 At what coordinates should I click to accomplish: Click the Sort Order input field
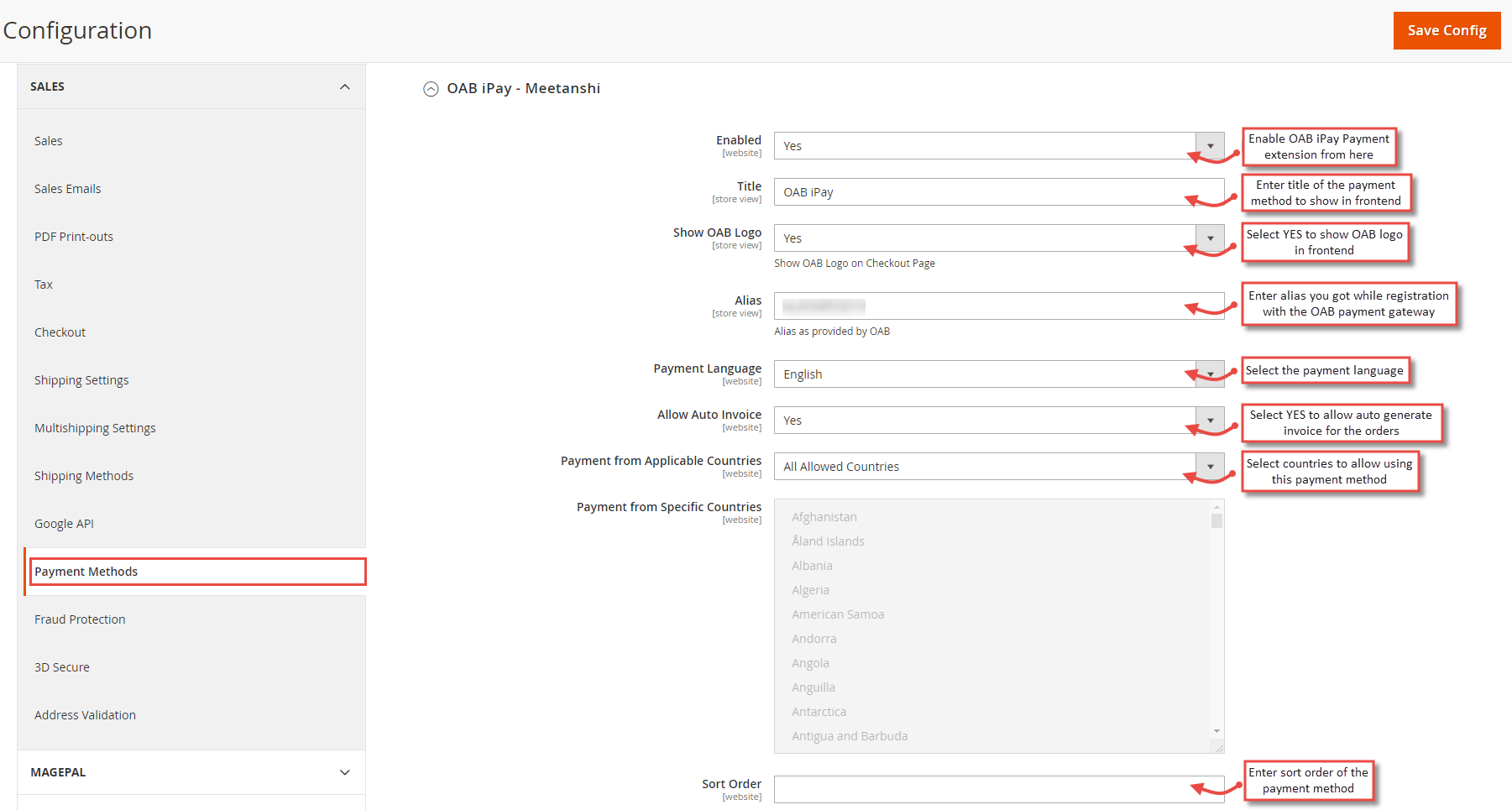click(999, 790)
